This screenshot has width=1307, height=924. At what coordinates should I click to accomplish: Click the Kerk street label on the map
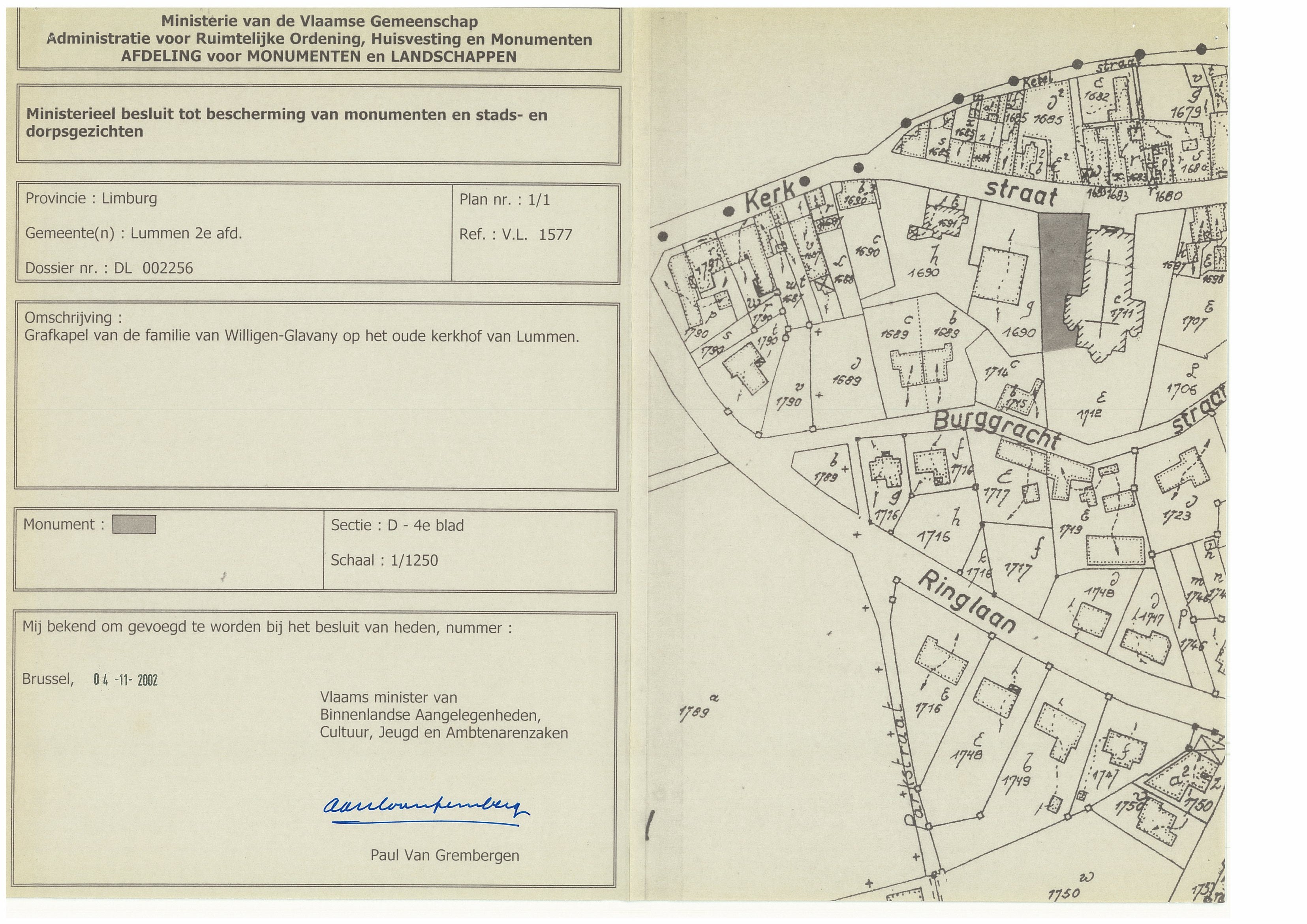click(770, 197)
